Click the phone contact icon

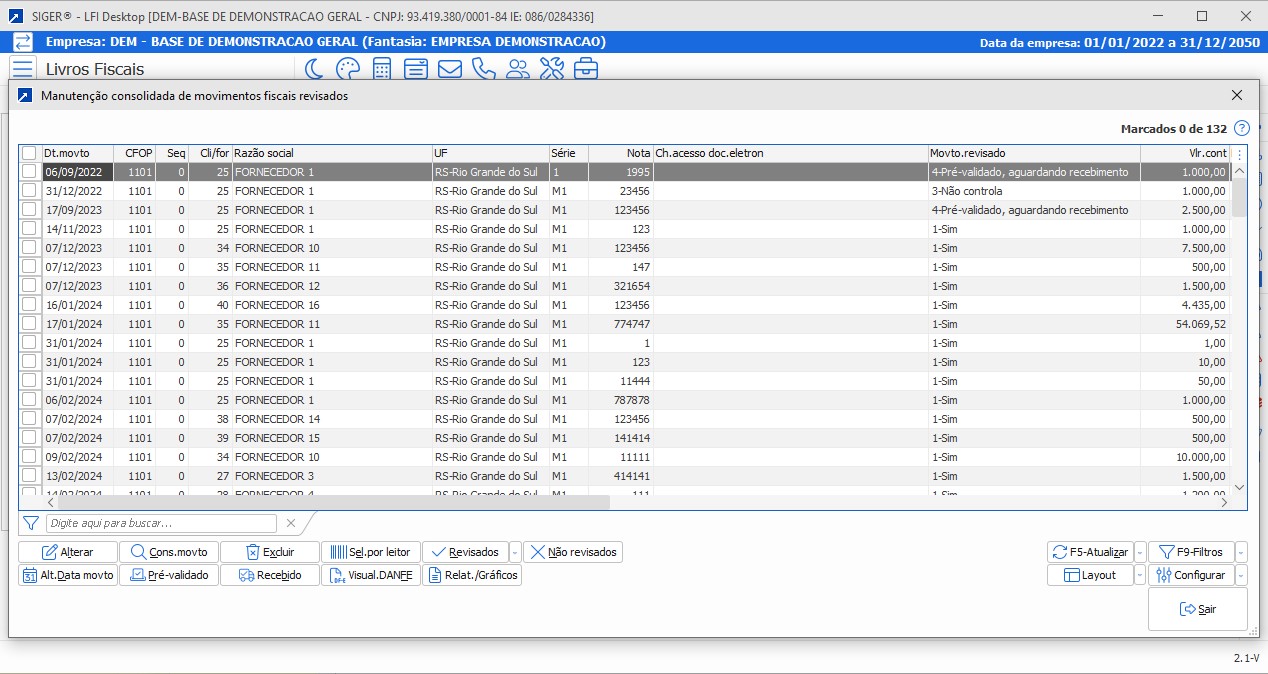click(484, 69)
